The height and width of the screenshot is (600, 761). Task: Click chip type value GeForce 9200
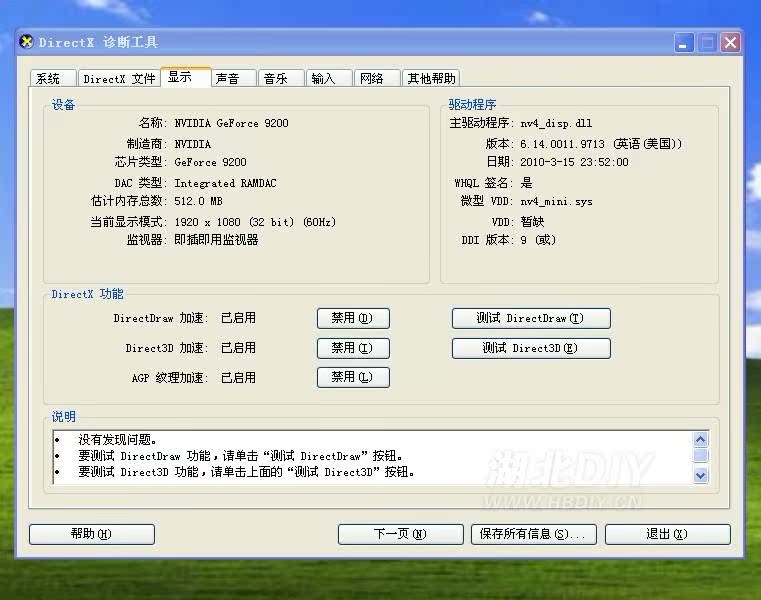(x=210, y=162)
